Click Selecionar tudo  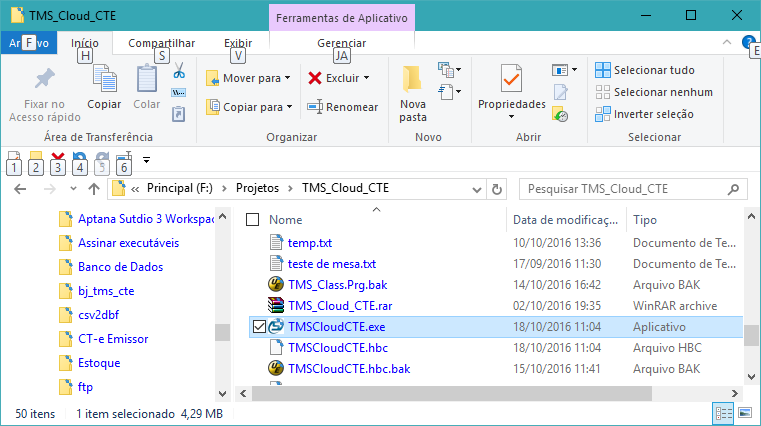pyautogui.click(x=645, y=70)
